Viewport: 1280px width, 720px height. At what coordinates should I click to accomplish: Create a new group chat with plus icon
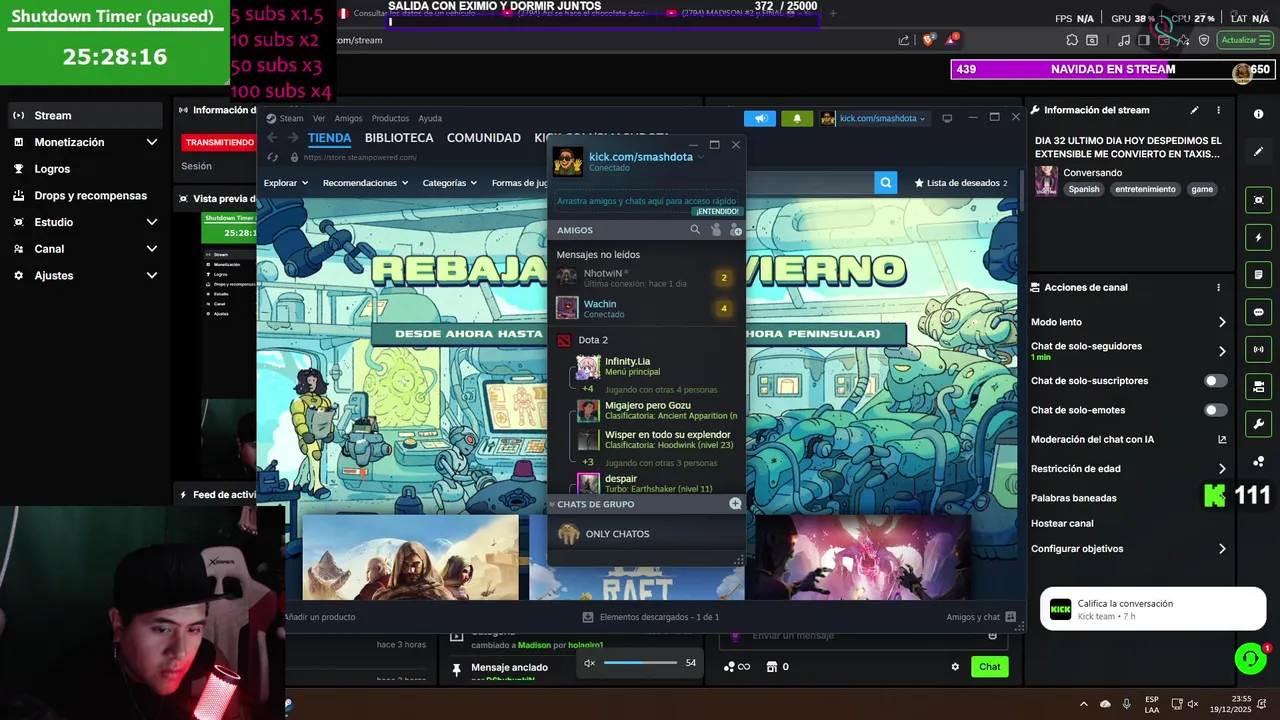(x=735, y=504)
